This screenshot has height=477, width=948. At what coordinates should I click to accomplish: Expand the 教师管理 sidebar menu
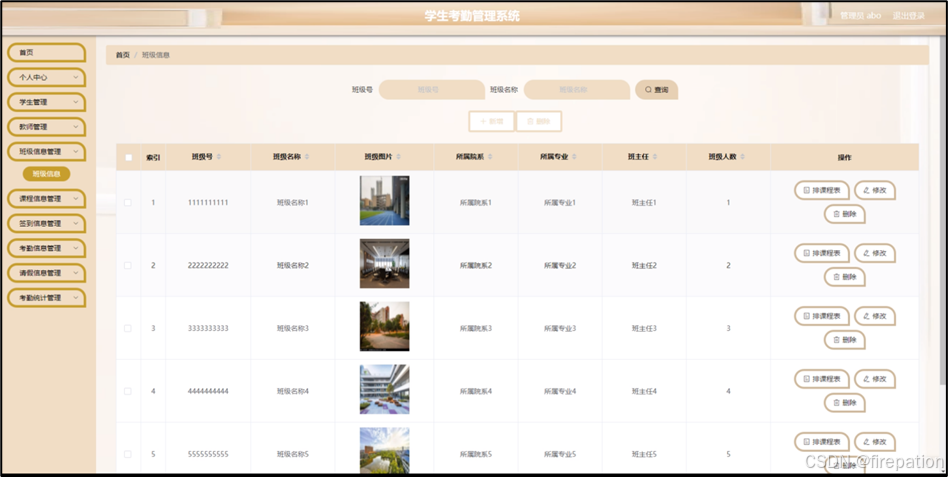coord(47,127)
